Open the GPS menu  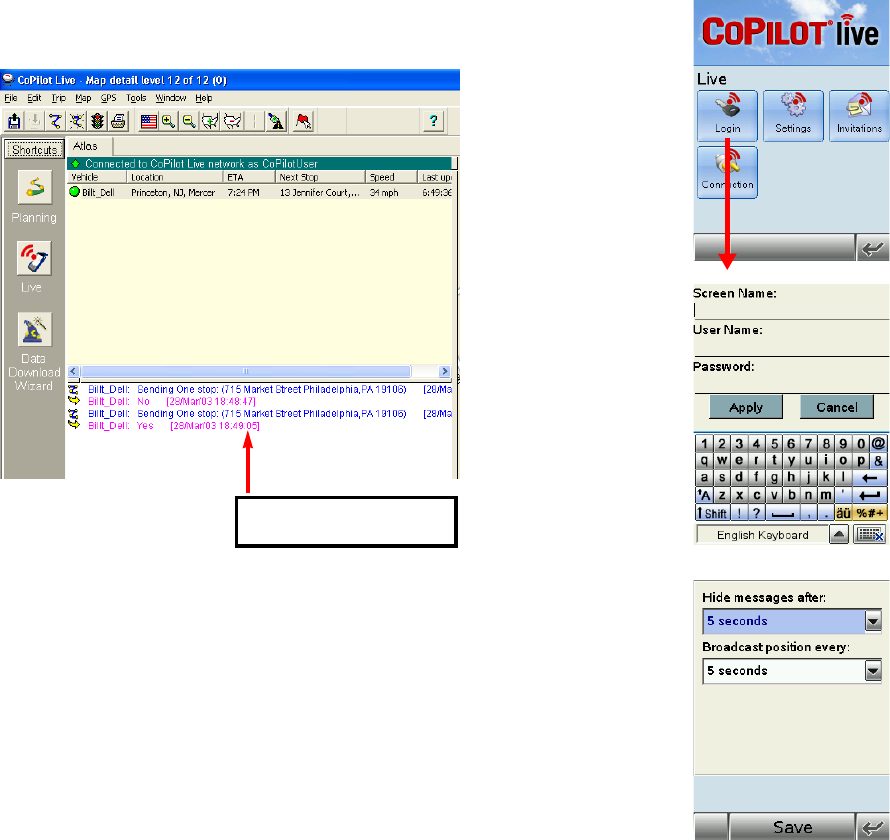(108, 98)
